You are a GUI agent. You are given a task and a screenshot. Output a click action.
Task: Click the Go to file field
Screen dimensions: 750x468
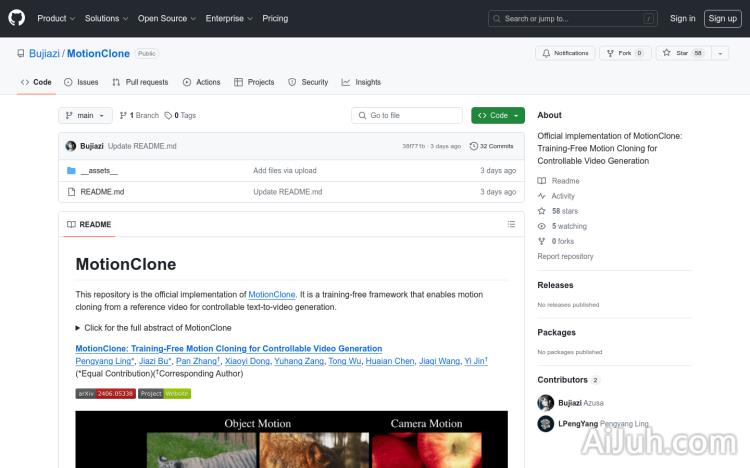tap(407, 116)
